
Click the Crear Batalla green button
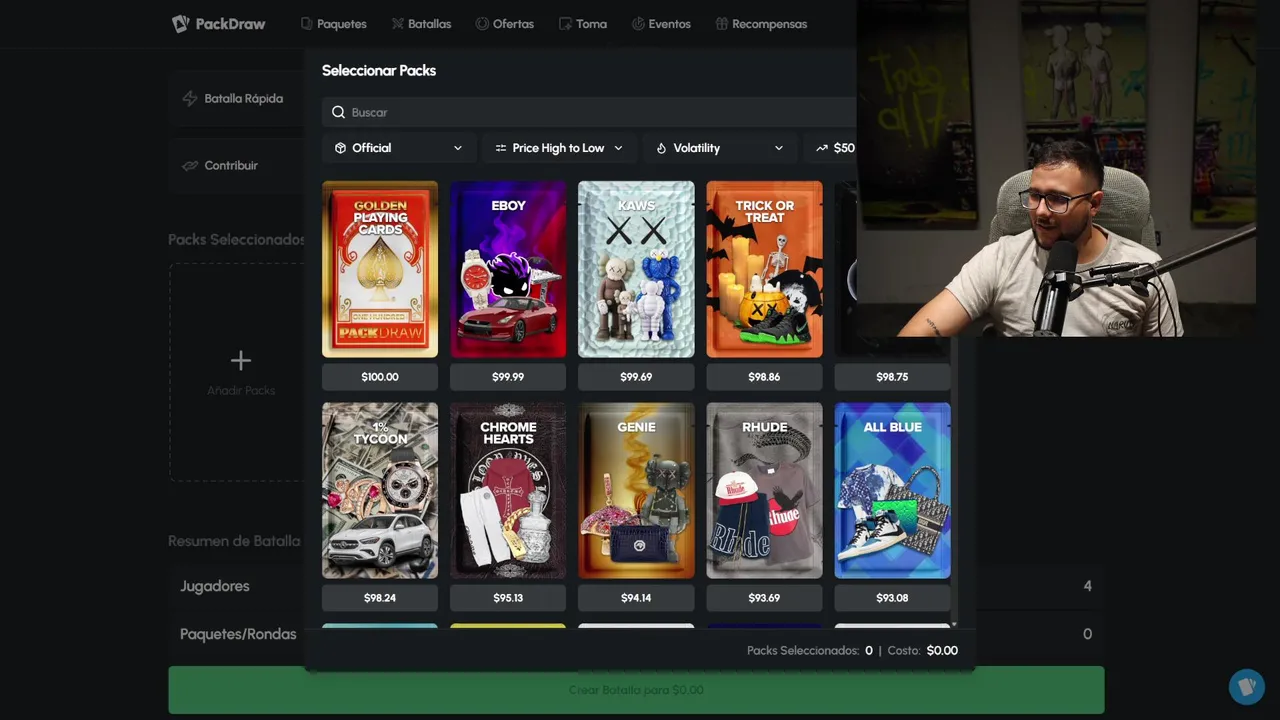pos(636,690)
